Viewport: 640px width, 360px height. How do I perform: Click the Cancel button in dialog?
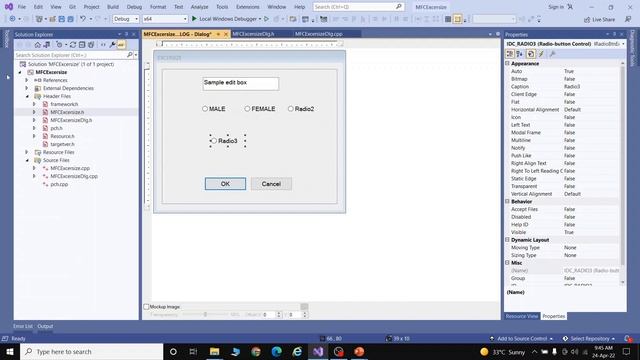point(271,184)
